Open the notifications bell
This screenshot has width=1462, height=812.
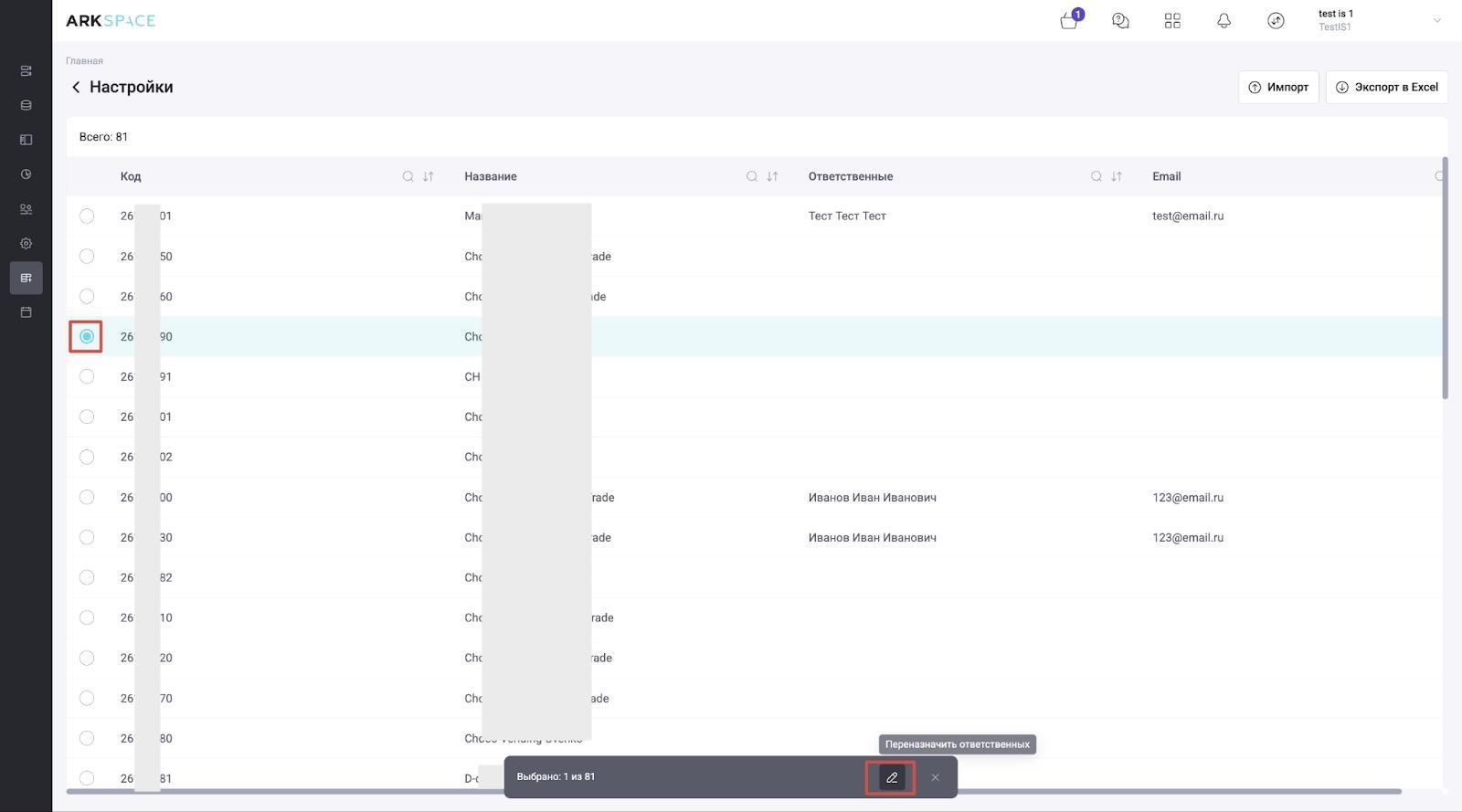(1224, 21)
